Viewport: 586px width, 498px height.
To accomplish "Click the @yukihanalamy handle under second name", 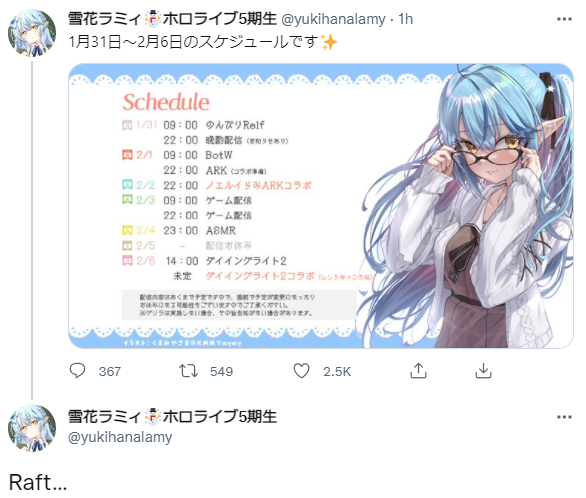I will (x=120, y=437).
